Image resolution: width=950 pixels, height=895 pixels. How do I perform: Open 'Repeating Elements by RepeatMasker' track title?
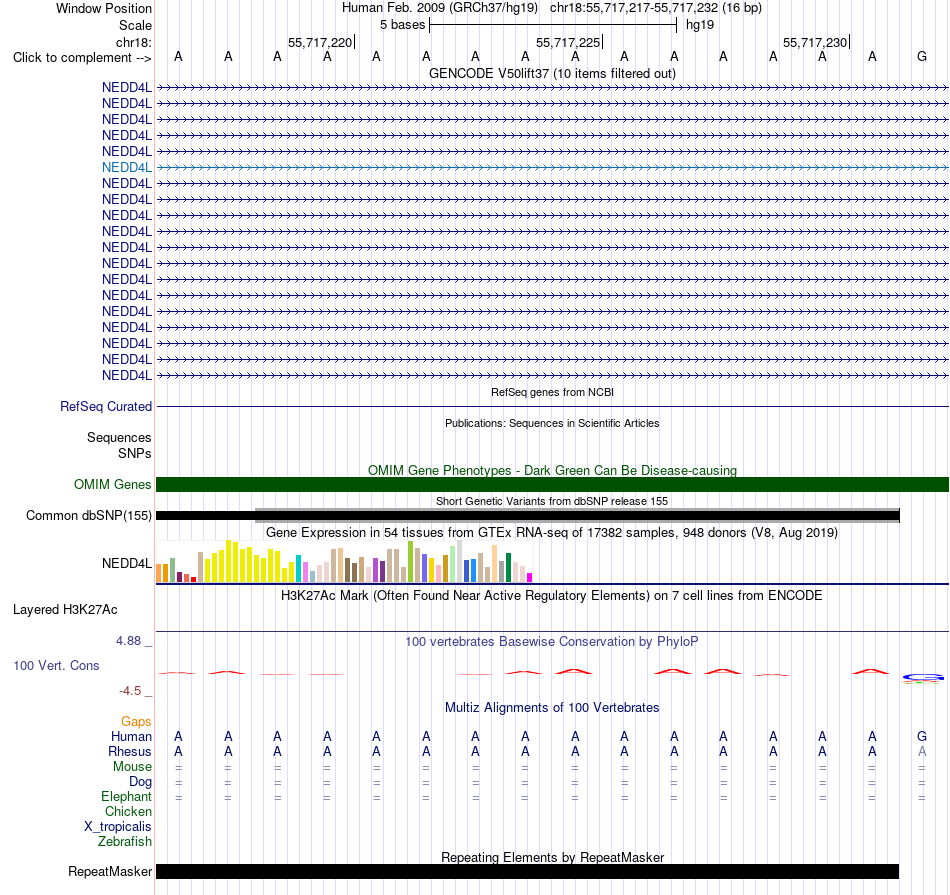[552, 857]
